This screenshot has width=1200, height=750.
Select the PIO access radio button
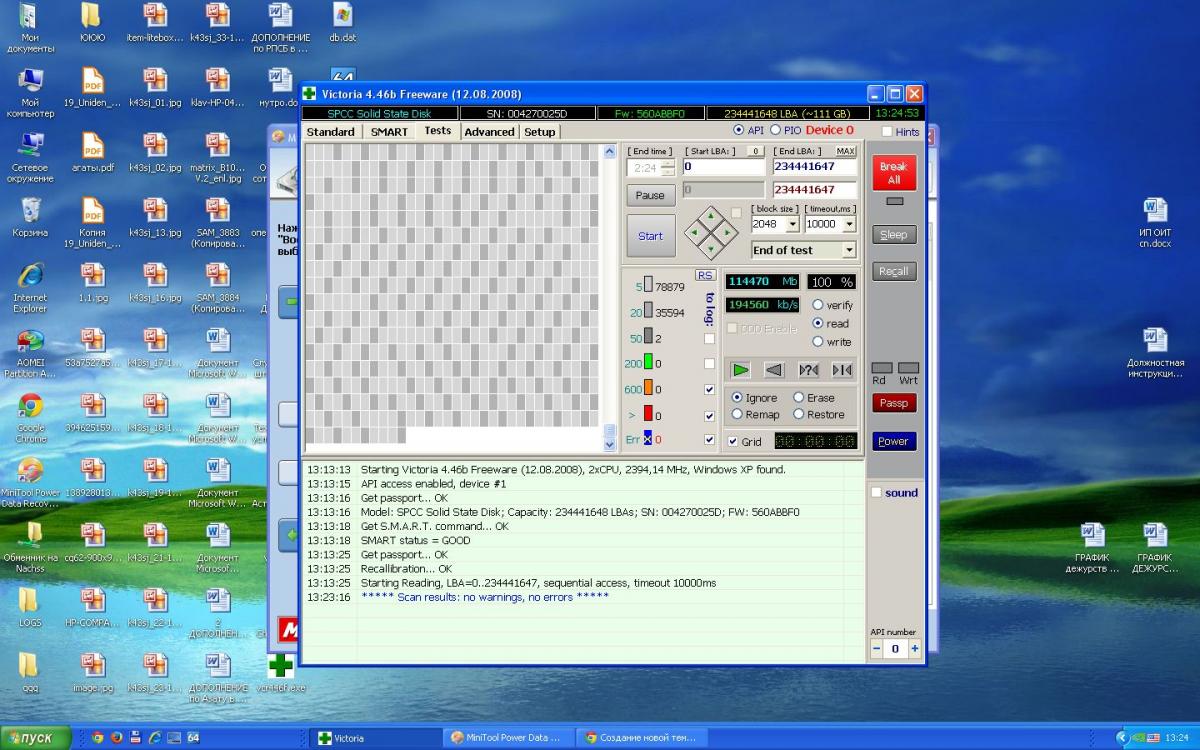point(776,130)
